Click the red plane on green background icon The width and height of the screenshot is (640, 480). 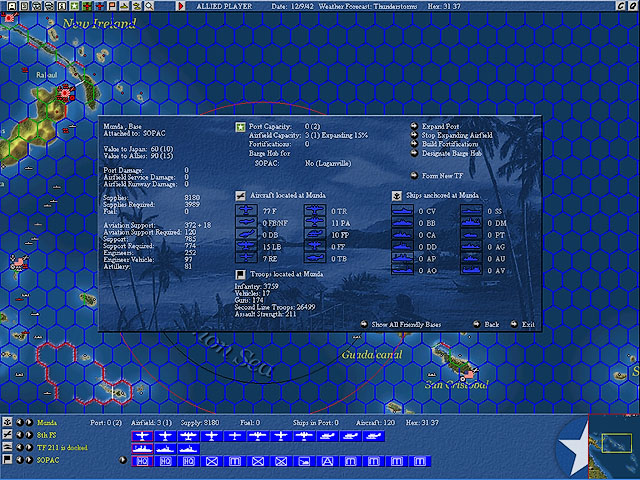pyautogui.click(x=87, y=6)
